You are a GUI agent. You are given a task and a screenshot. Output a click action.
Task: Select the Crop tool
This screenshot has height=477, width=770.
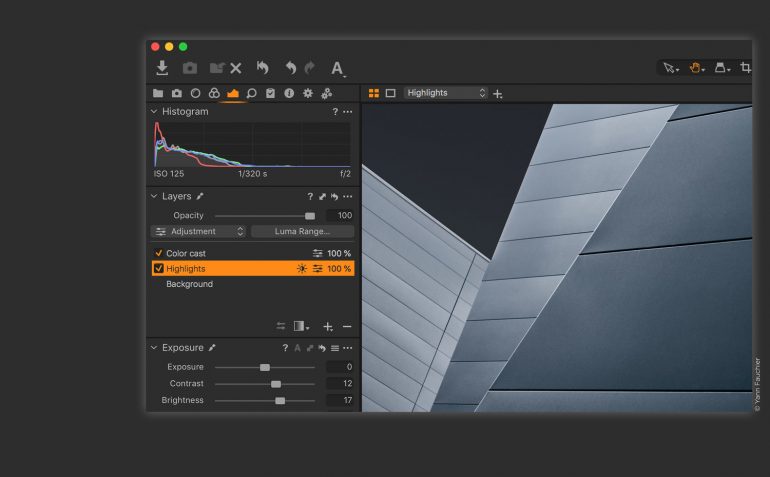click(746, 68)
